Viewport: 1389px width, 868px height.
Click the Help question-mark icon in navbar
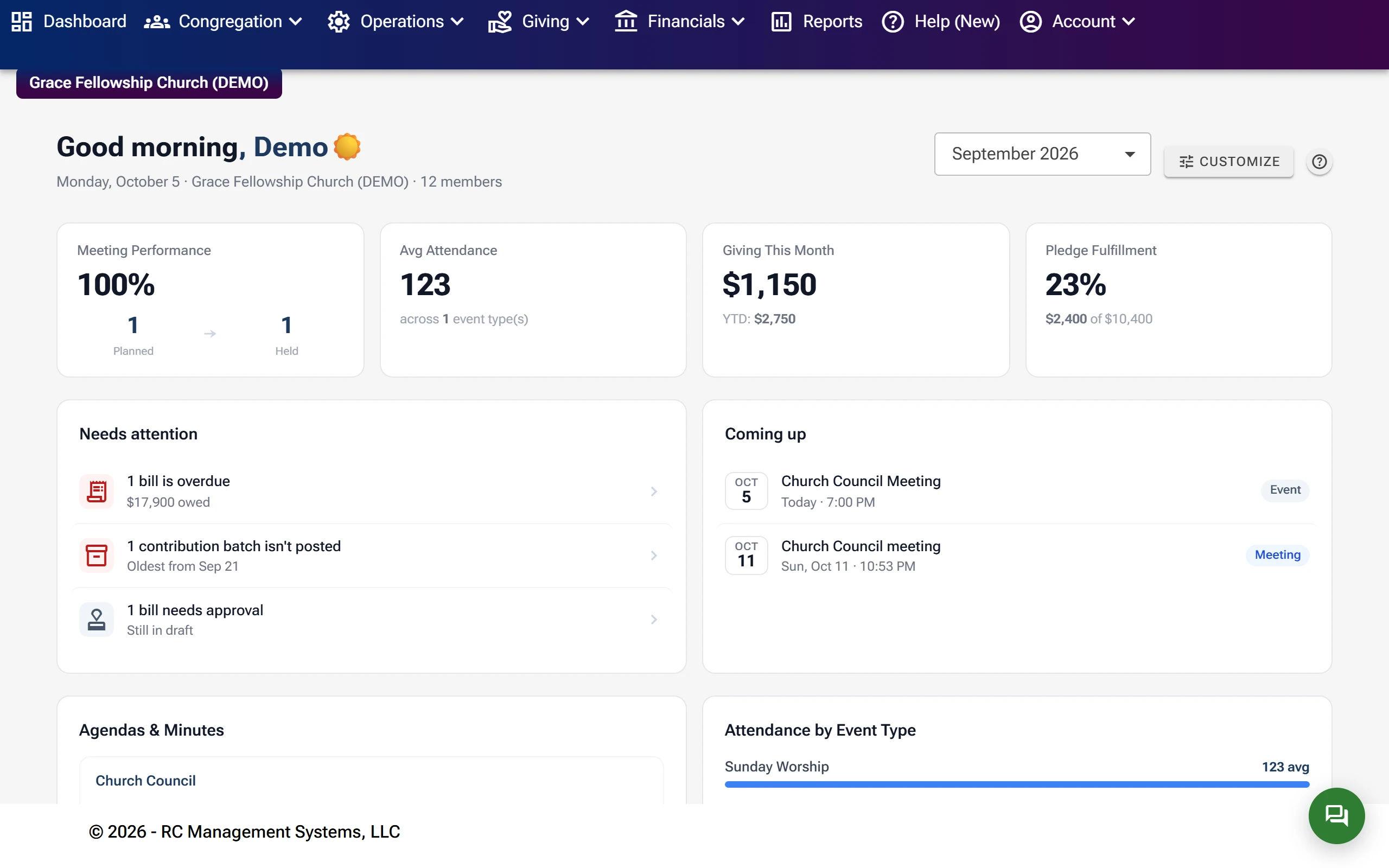point(893,22)
